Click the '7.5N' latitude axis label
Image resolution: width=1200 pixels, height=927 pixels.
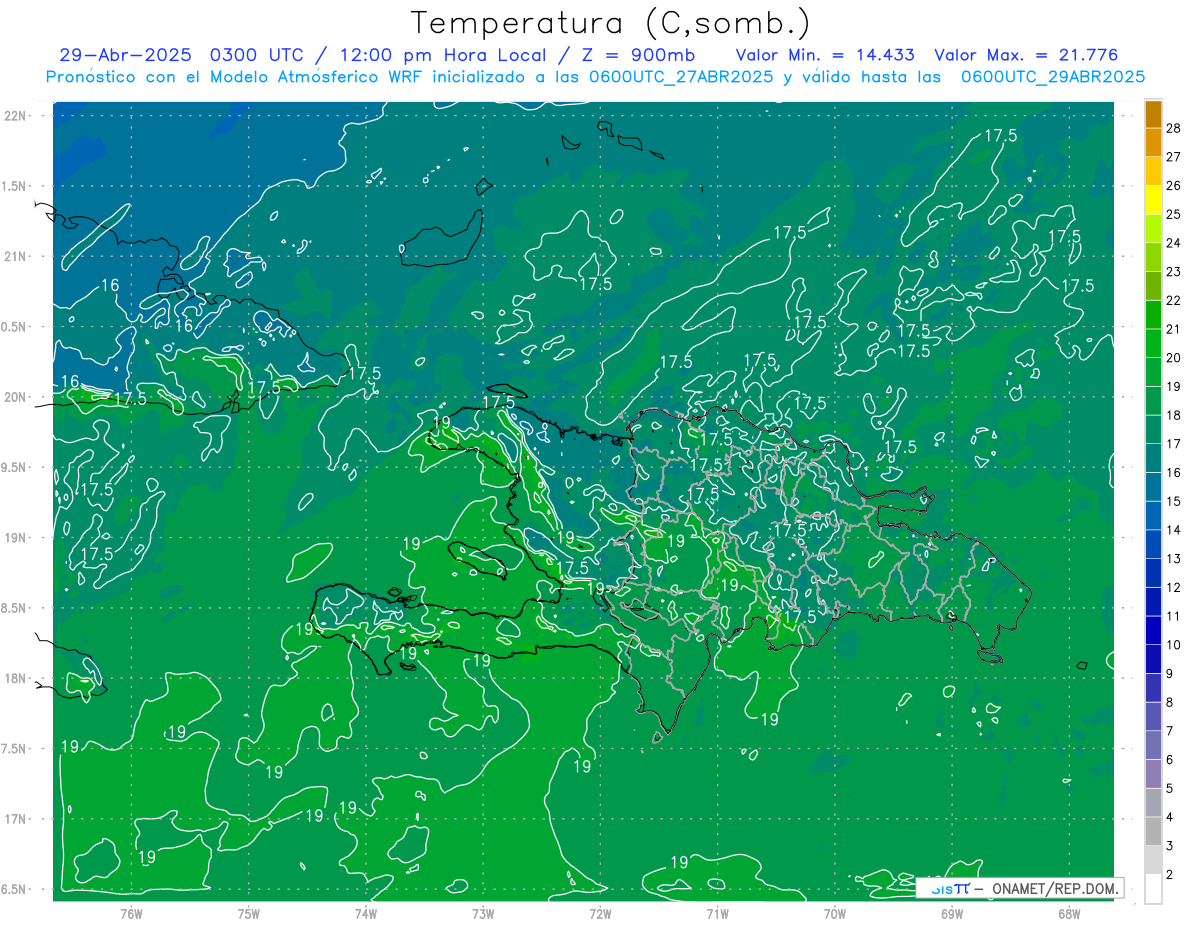click(x=15, y=749)
